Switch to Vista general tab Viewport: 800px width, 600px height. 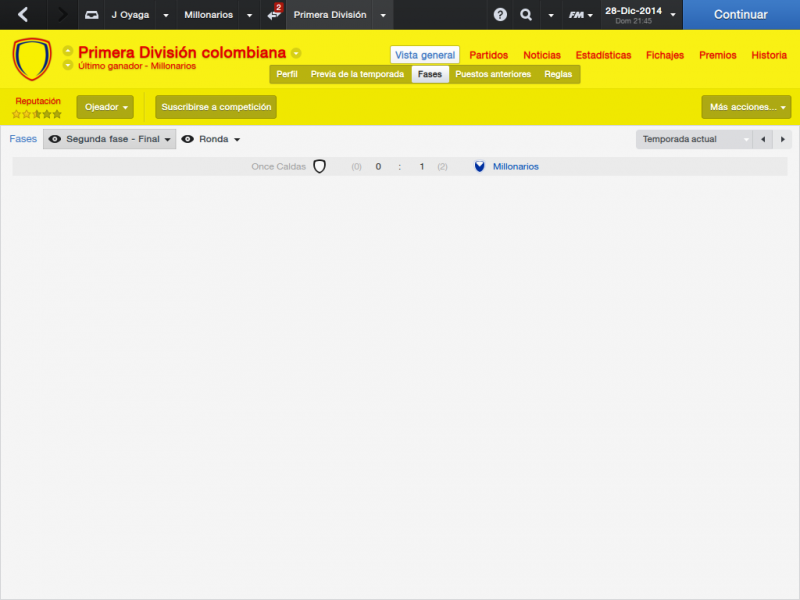click(425, 55)
